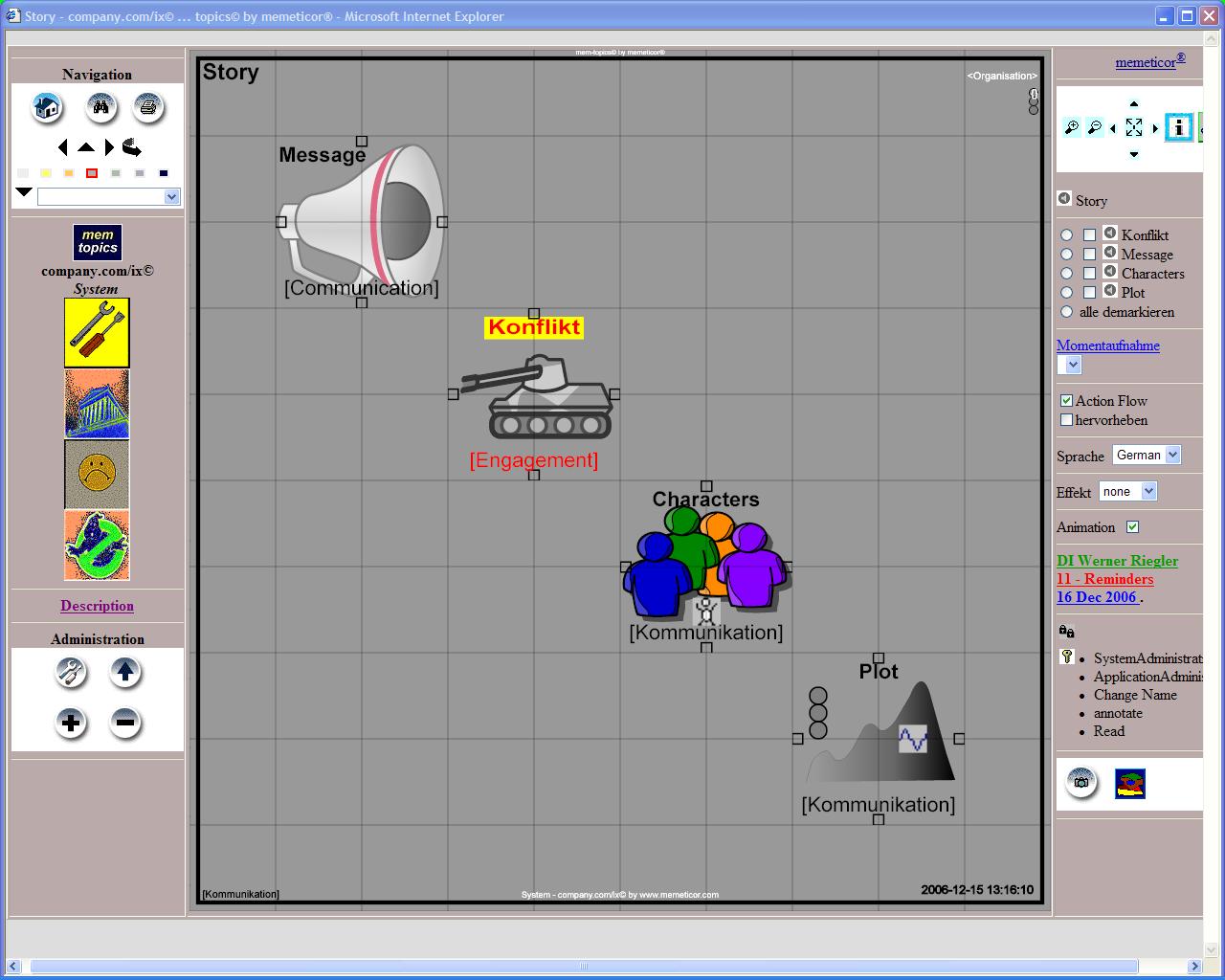The width and height of the screenshot is (1225, 980).
Task: Select the Konflikt radio button
Action: pos(1066,235)
